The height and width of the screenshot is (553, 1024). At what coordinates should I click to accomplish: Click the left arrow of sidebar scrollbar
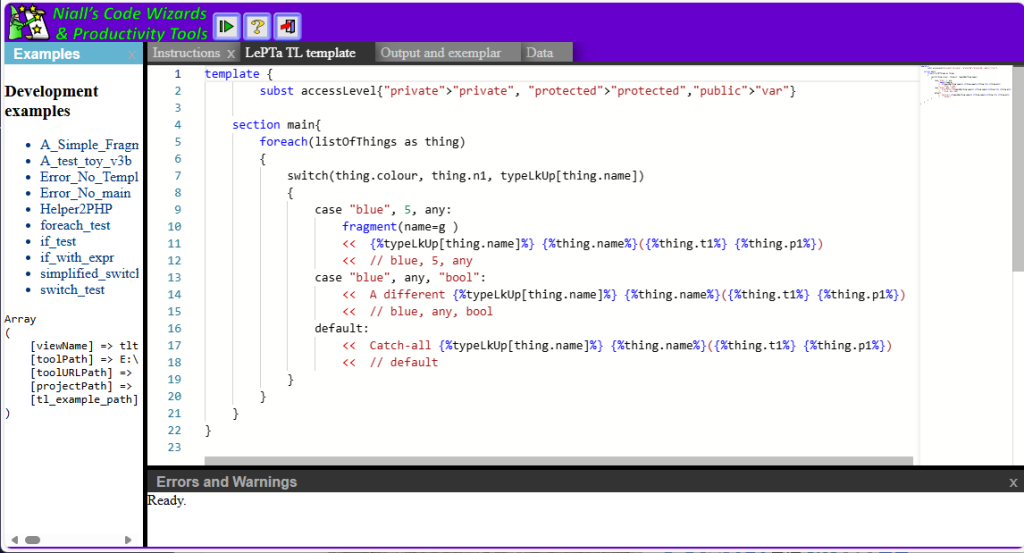tap(14, 540)
